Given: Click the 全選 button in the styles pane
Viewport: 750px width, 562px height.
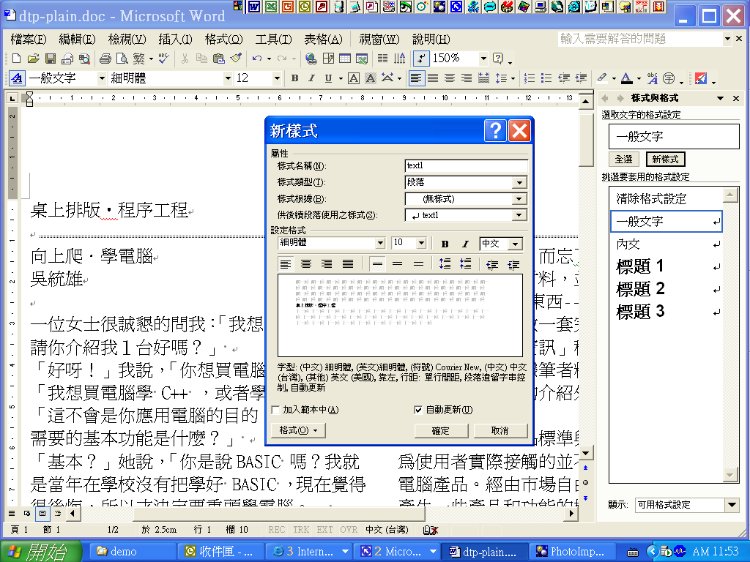Looking at the screenshot, I should click(x=623, y=159).
